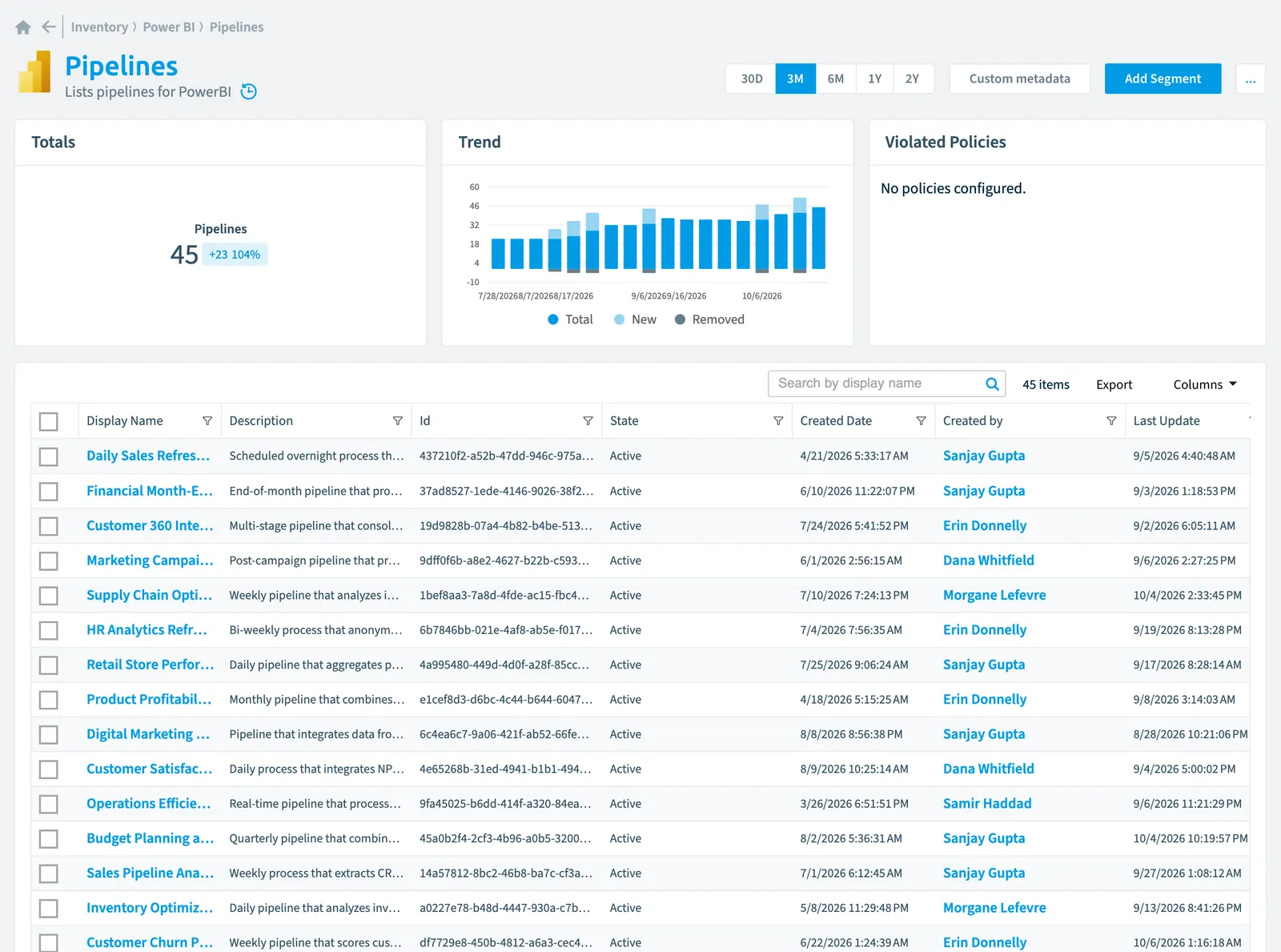Open the Display Name column filter
The height and width of the screenshot is (952, 1281).
207,421
